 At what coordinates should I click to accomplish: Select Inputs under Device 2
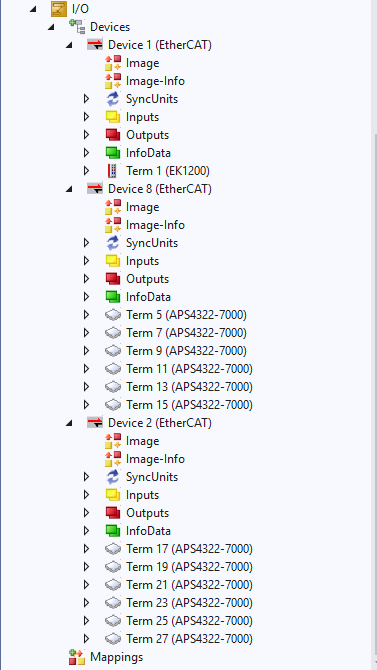point(142,495)
